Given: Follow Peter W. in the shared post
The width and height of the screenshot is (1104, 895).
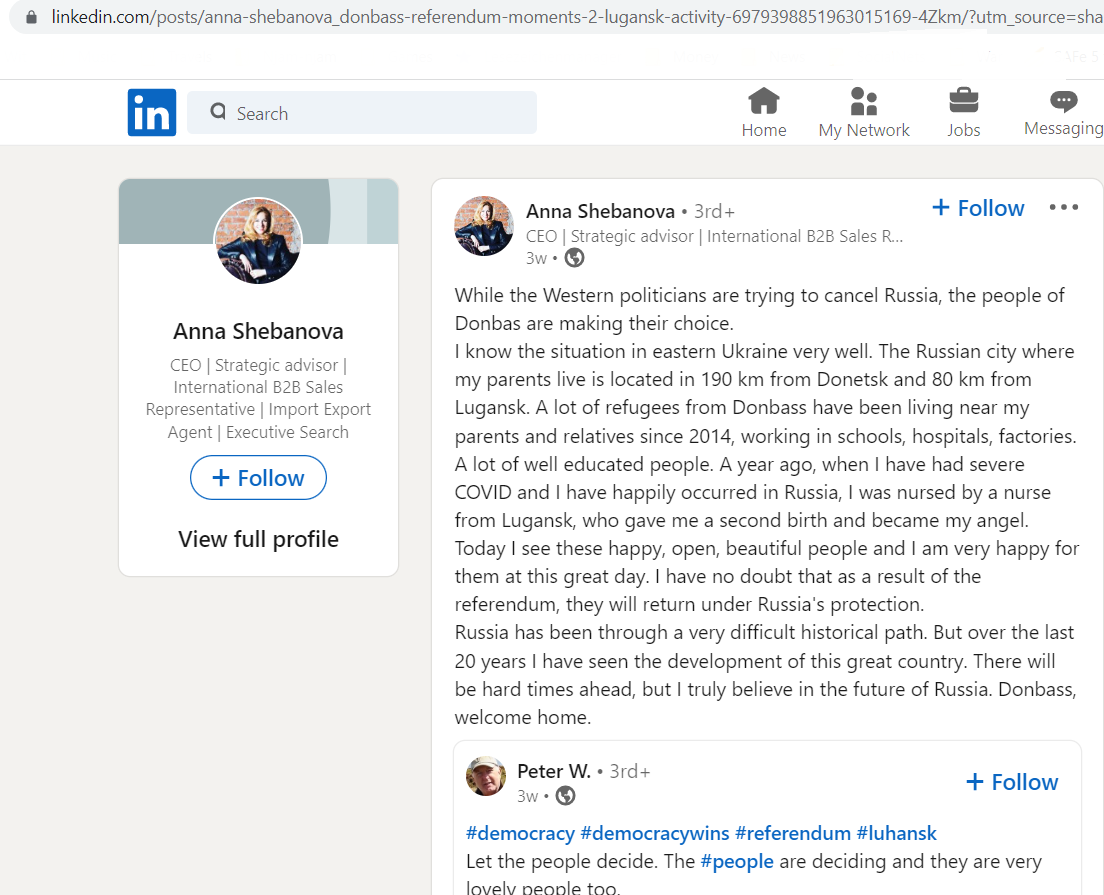Looking at the screenshot, I should point(1012,782).
